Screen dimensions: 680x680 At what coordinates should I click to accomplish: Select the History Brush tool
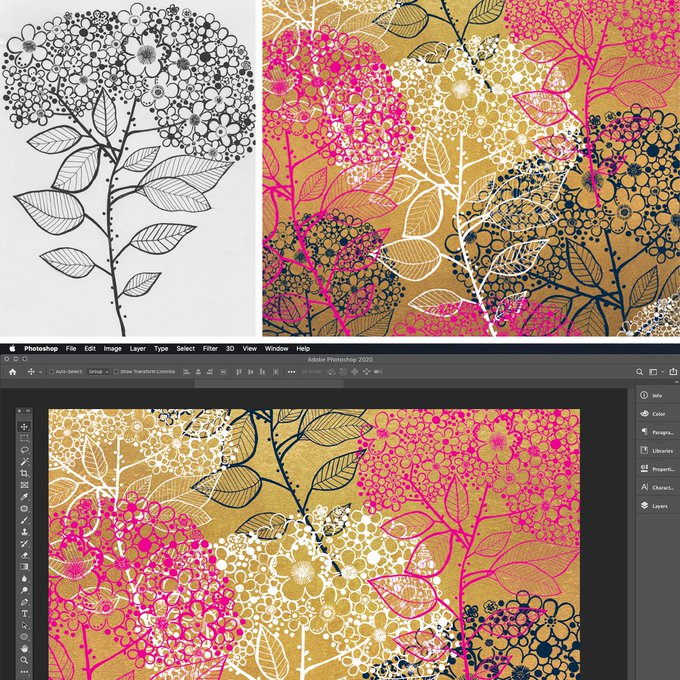pyautogui.click(x=24, y=544)
